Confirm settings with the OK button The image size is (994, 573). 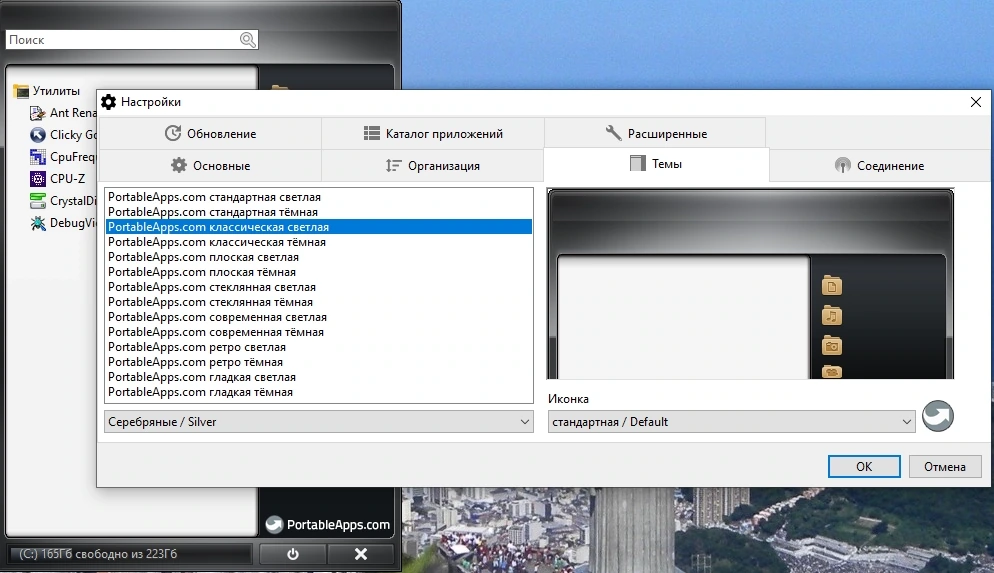(864, 467)
